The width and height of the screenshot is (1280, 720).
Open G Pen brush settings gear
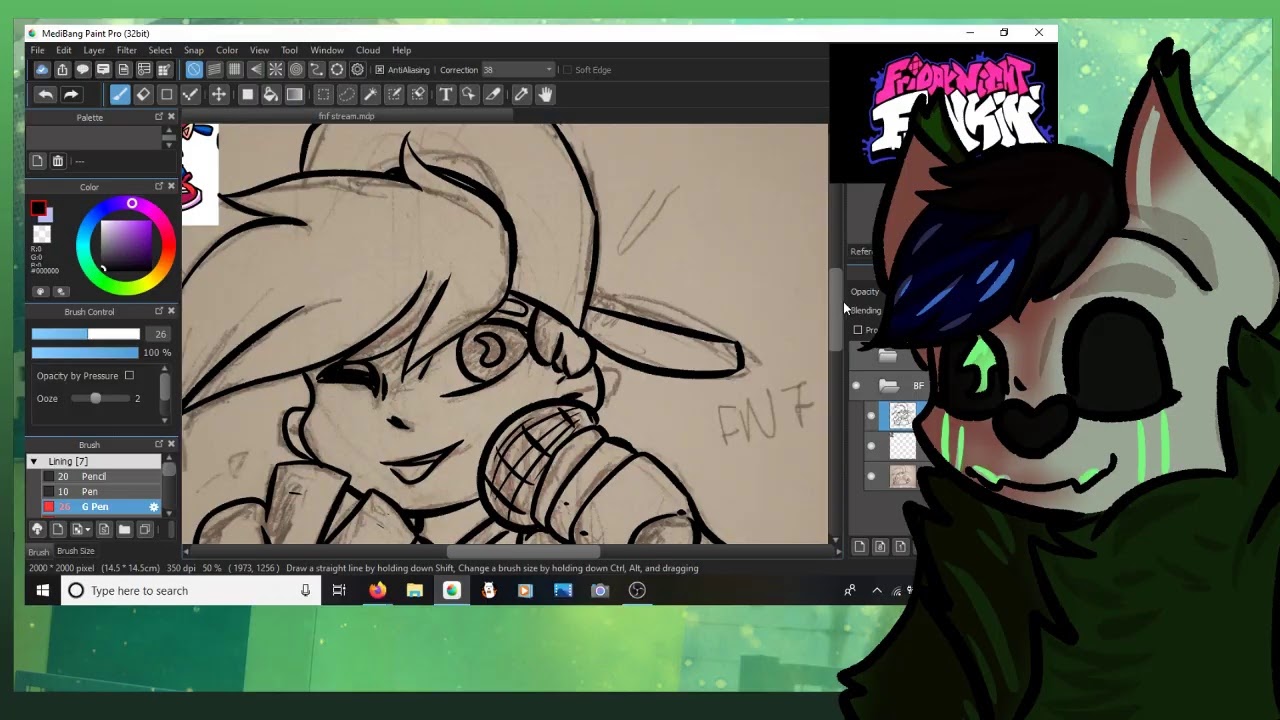[x=153, y=507]
